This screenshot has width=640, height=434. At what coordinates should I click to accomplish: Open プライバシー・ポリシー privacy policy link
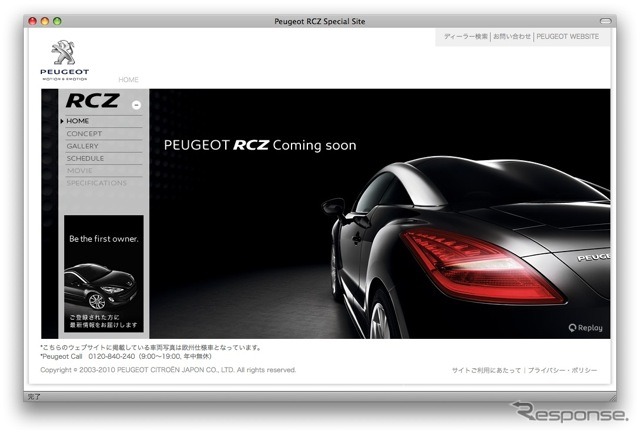click(562, 370)
